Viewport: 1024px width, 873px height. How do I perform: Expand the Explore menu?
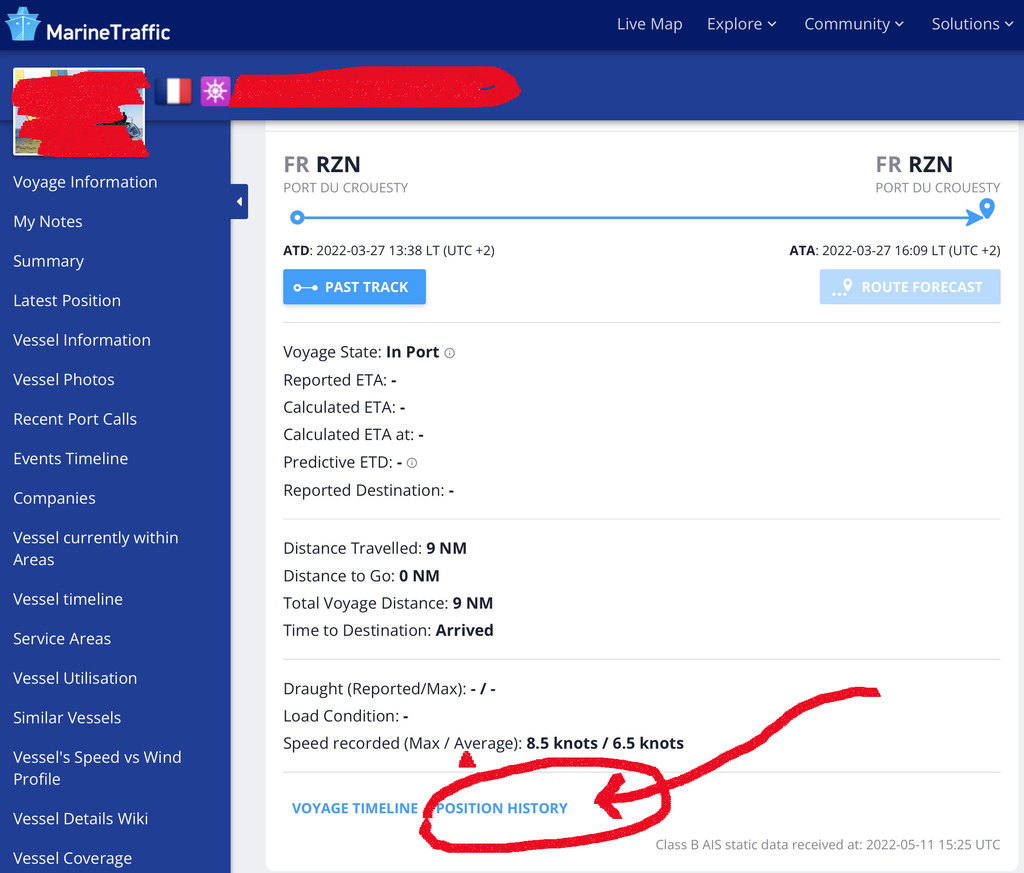click(x=741, y=24)
